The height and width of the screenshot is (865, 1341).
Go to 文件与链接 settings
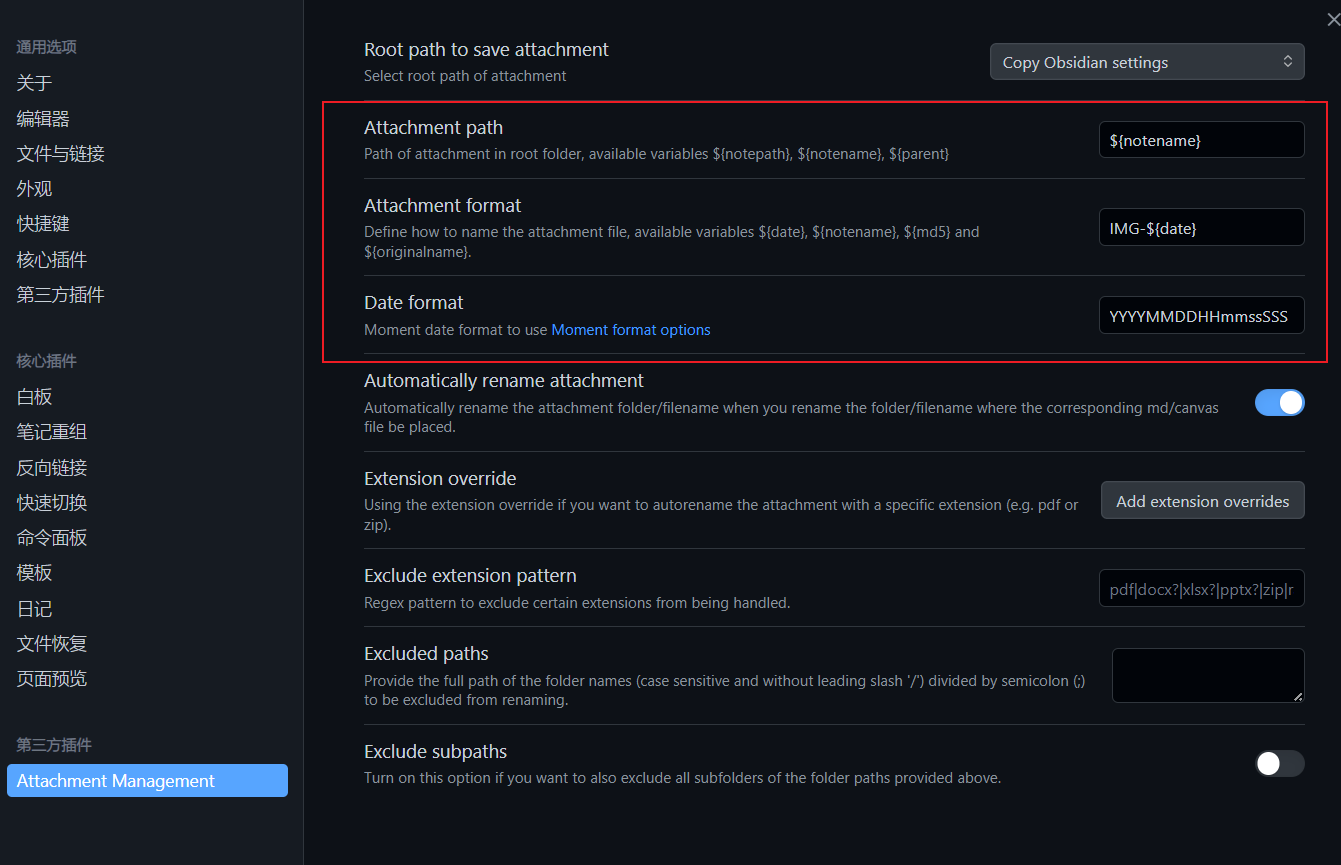(61, 154)
